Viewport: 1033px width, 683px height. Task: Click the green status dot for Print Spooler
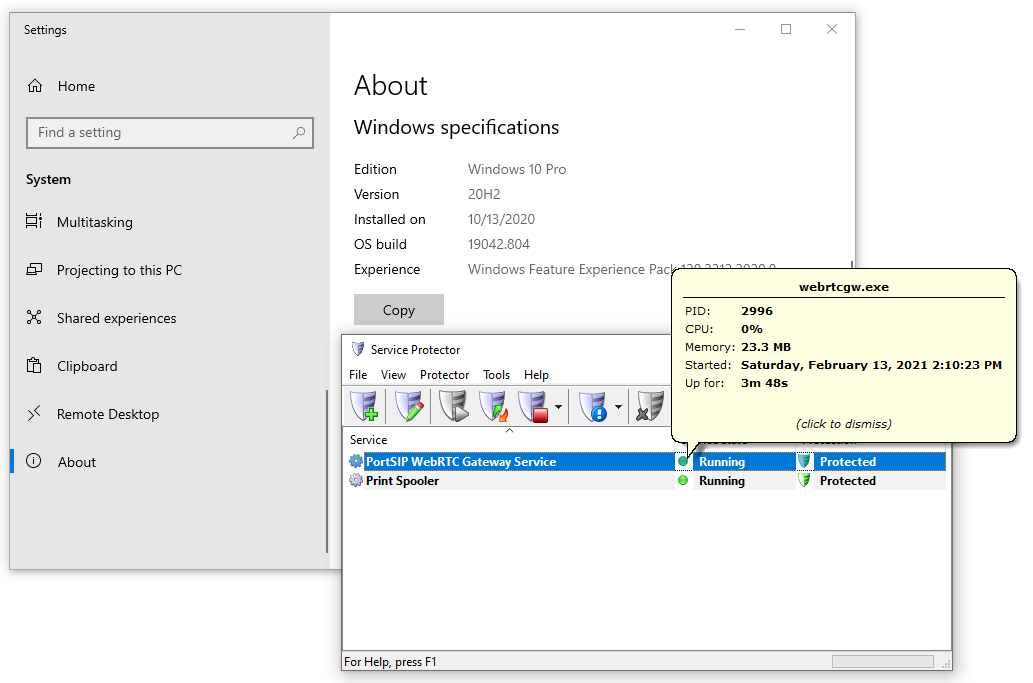[x=683, y=481]
